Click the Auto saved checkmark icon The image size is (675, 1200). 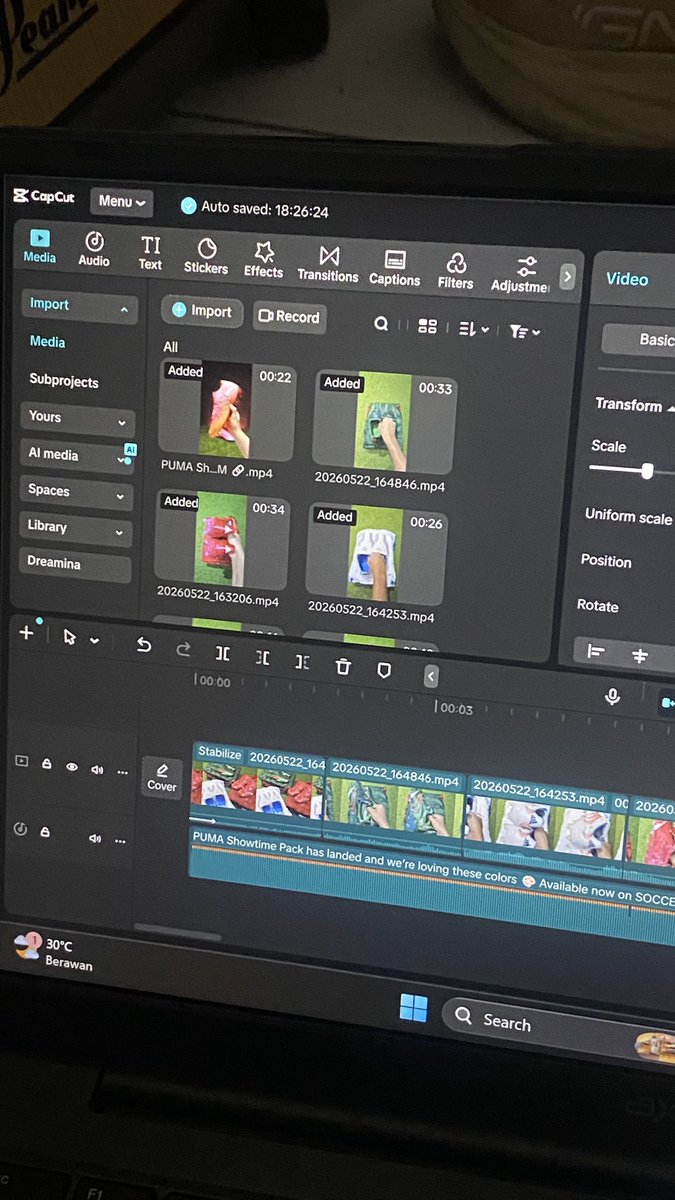click(188, 206)
